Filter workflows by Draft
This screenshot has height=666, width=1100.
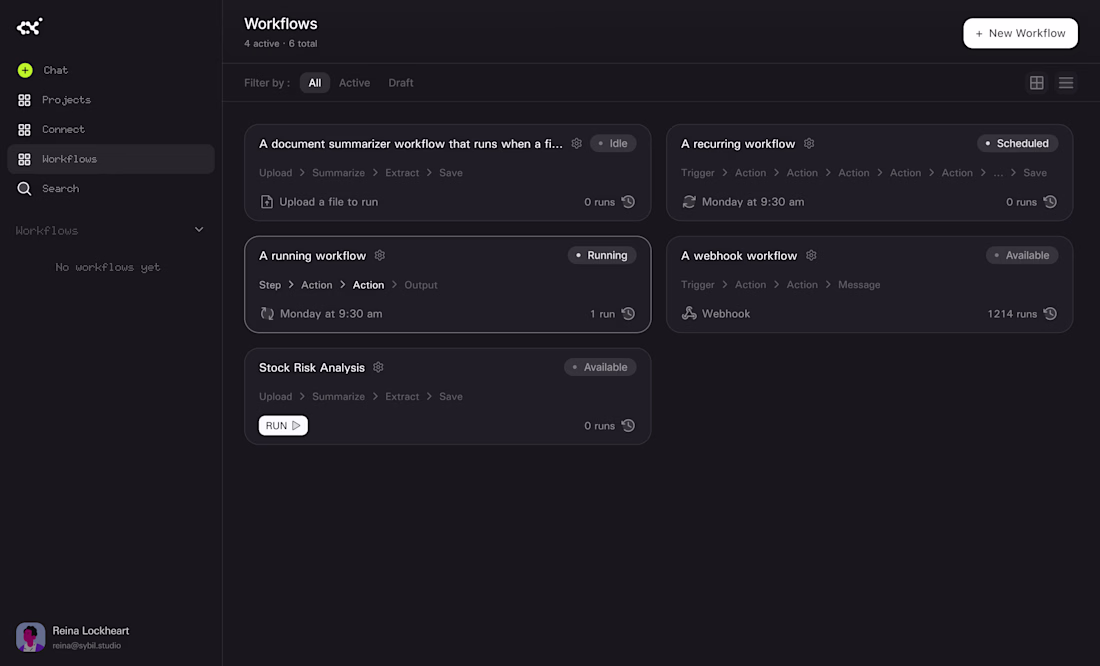[x=401, y=83]
